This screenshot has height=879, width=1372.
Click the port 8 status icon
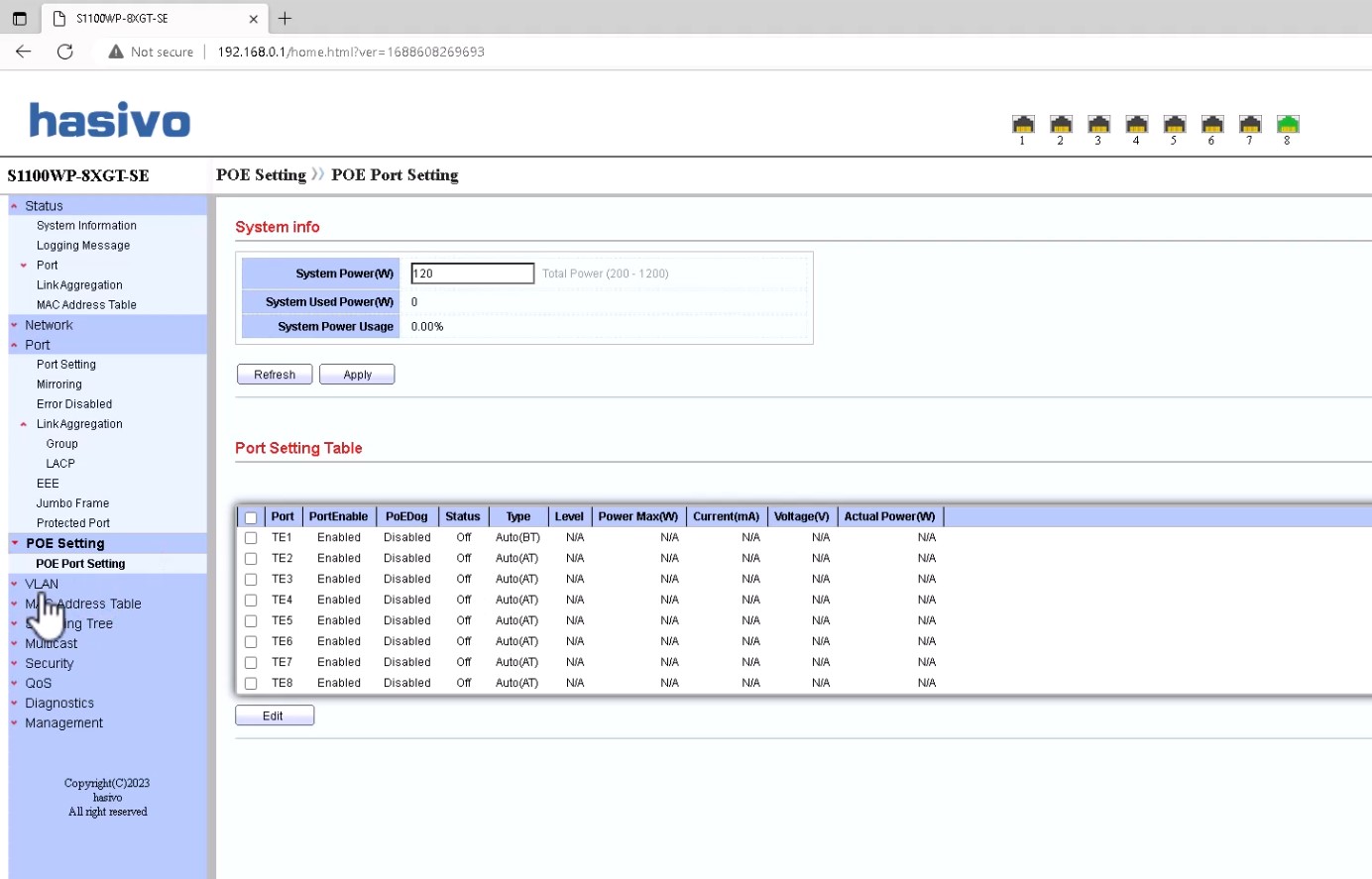click(1287, 125)
